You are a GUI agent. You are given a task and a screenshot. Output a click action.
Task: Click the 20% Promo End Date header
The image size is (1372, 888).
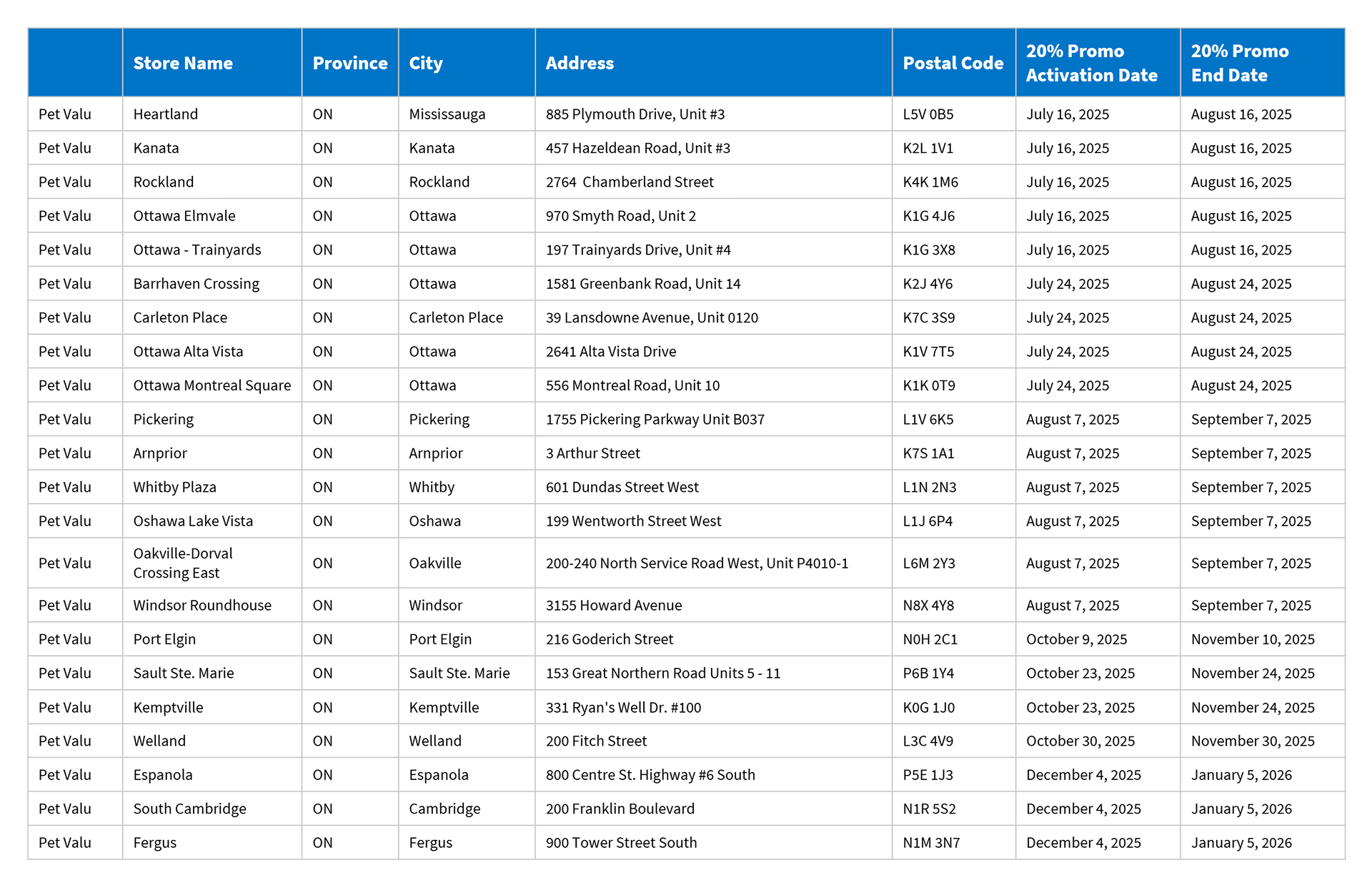click(1239, 63)
